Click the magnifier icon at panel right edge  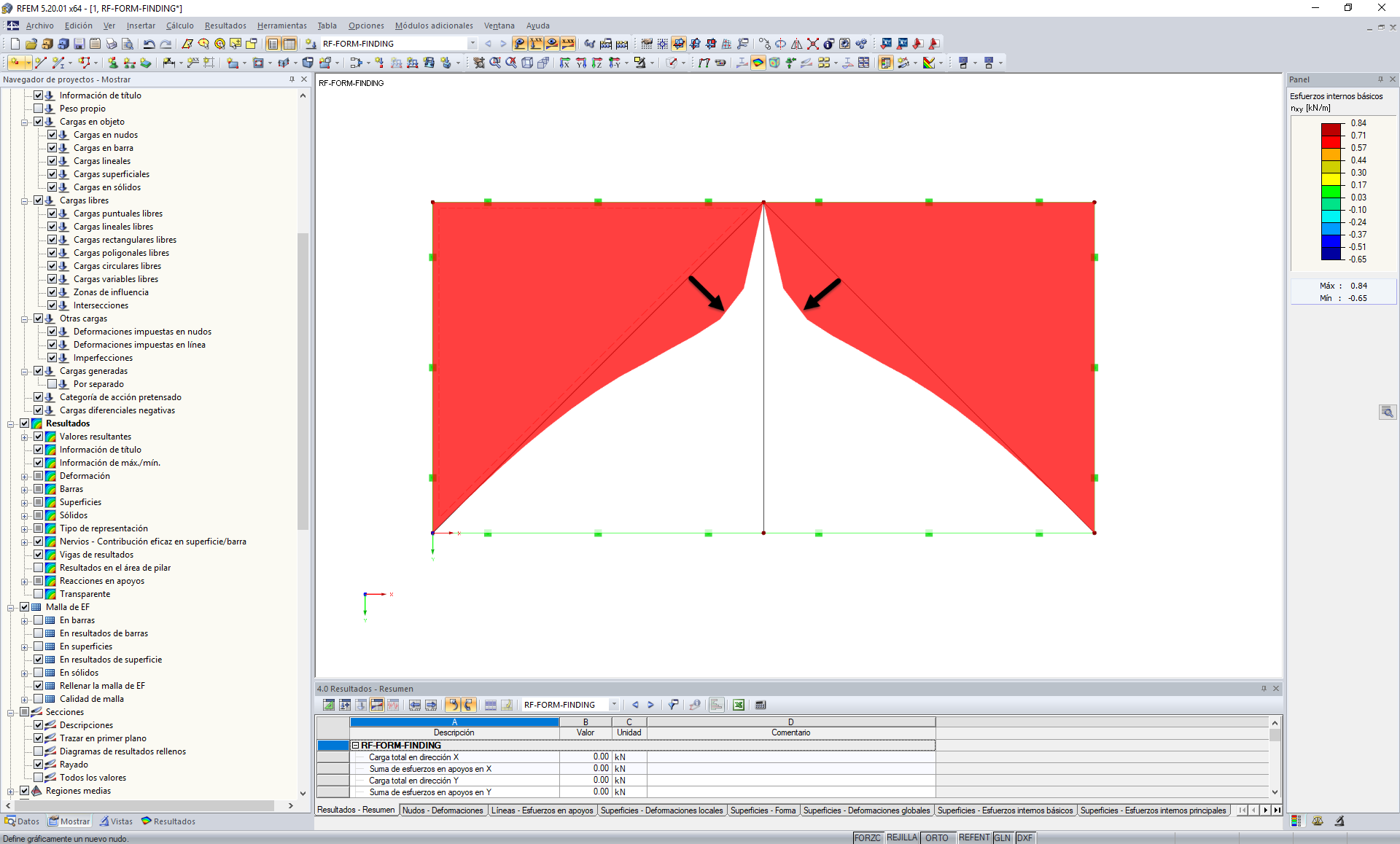tap(1387, 412)
